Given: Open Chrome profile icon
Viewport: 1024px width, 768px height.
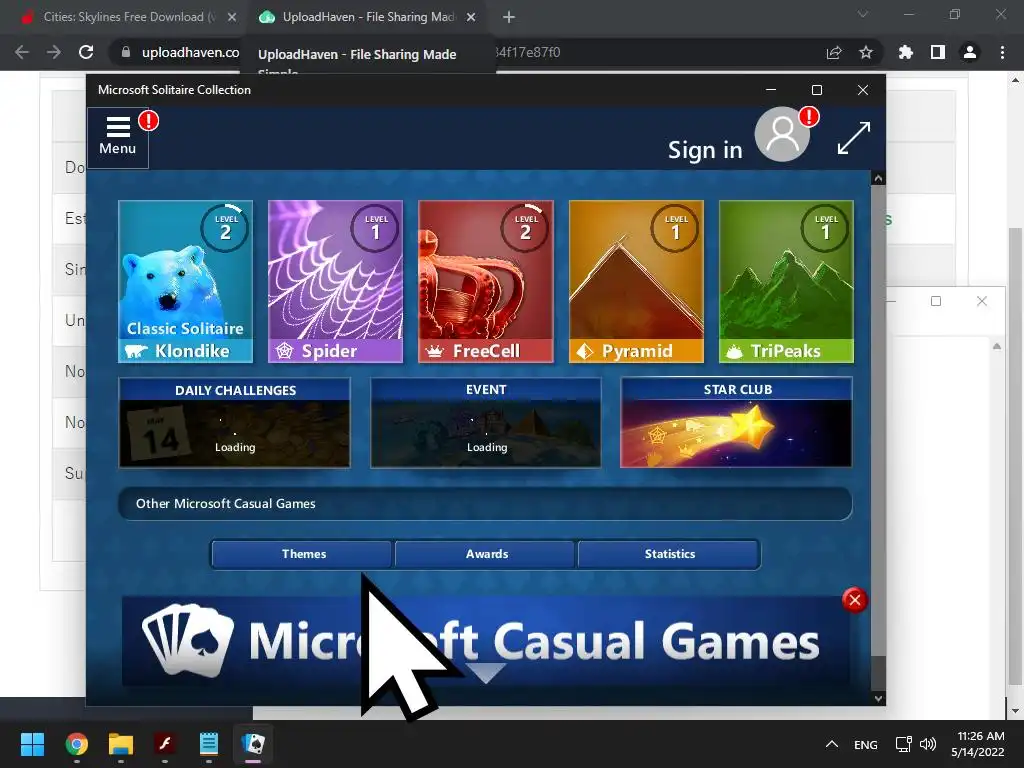Looking at the screenshot, I should (970, 52).
